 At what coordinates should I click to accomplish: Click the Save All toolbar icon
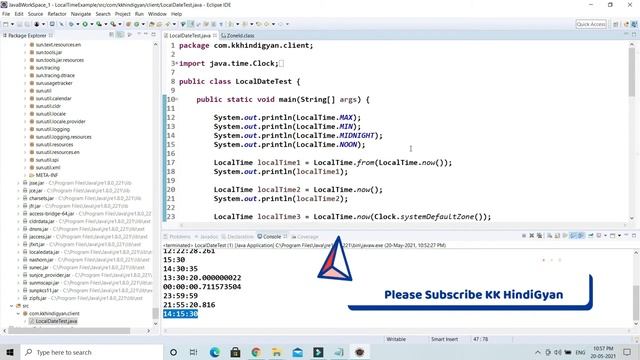pos(27,24)
